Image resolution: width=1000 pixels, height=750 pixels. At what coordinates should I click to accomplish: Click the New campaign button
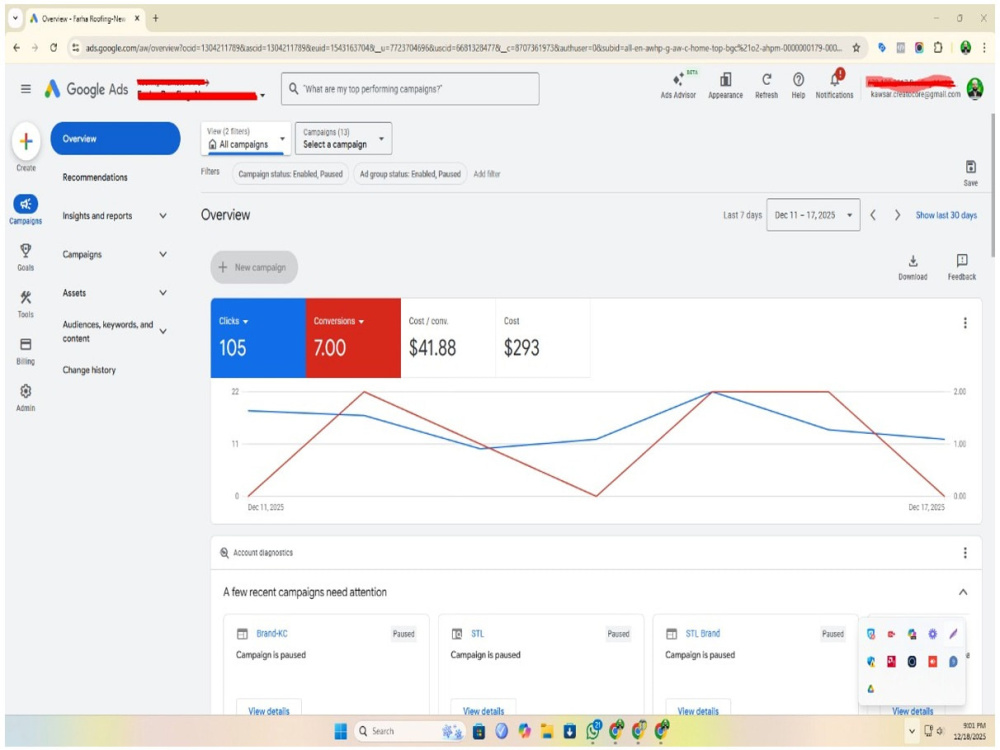[x=254, y=267]
